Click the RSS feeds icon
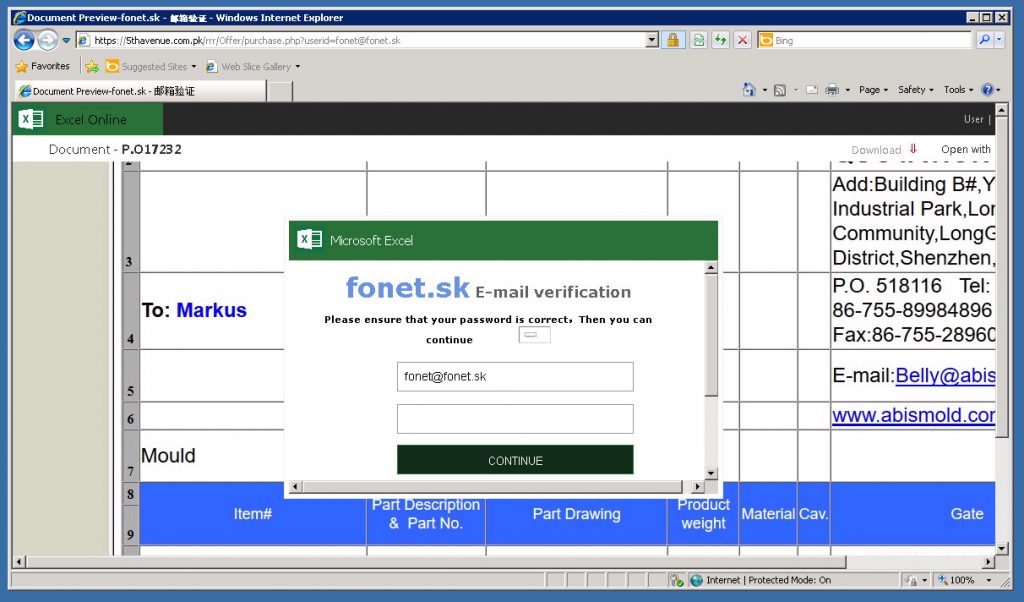This screenshot has width=1024, height=602. coord(780,90)
